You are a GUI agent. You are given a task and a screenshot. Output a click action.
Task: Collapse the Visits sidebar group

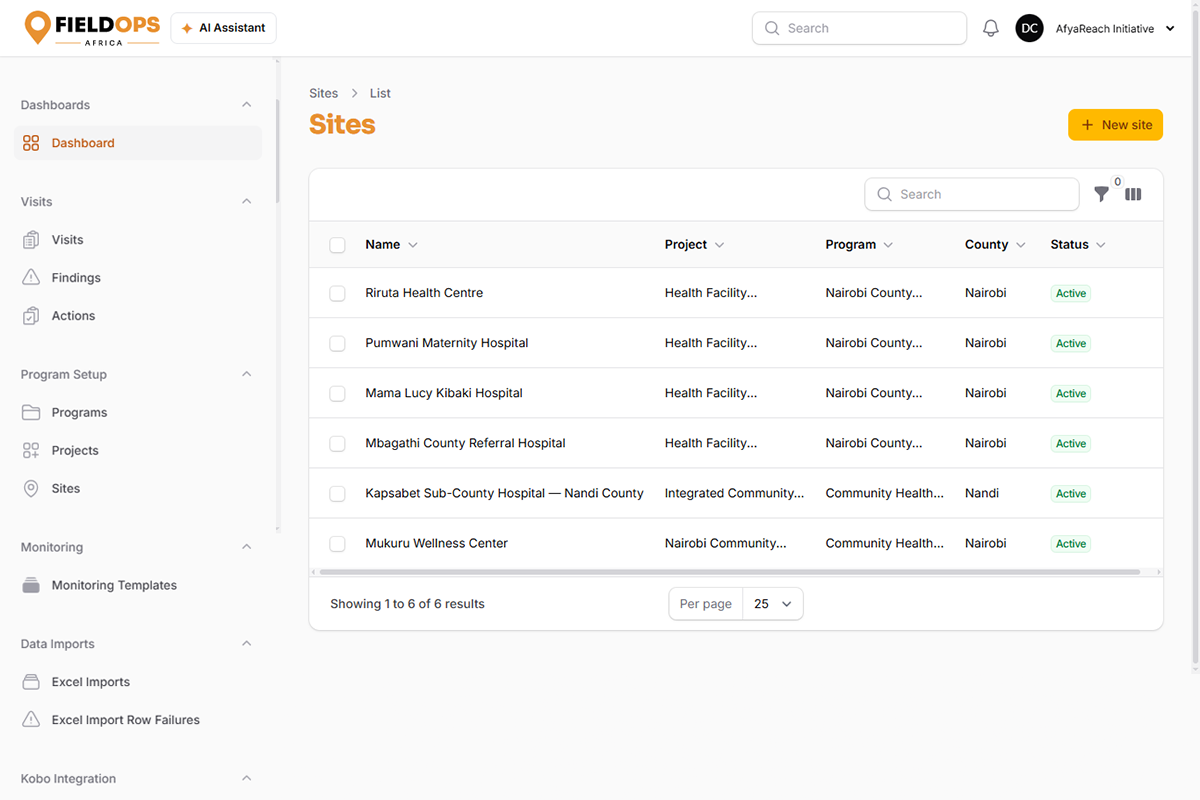pyautogui.click(x=247, y=202)
